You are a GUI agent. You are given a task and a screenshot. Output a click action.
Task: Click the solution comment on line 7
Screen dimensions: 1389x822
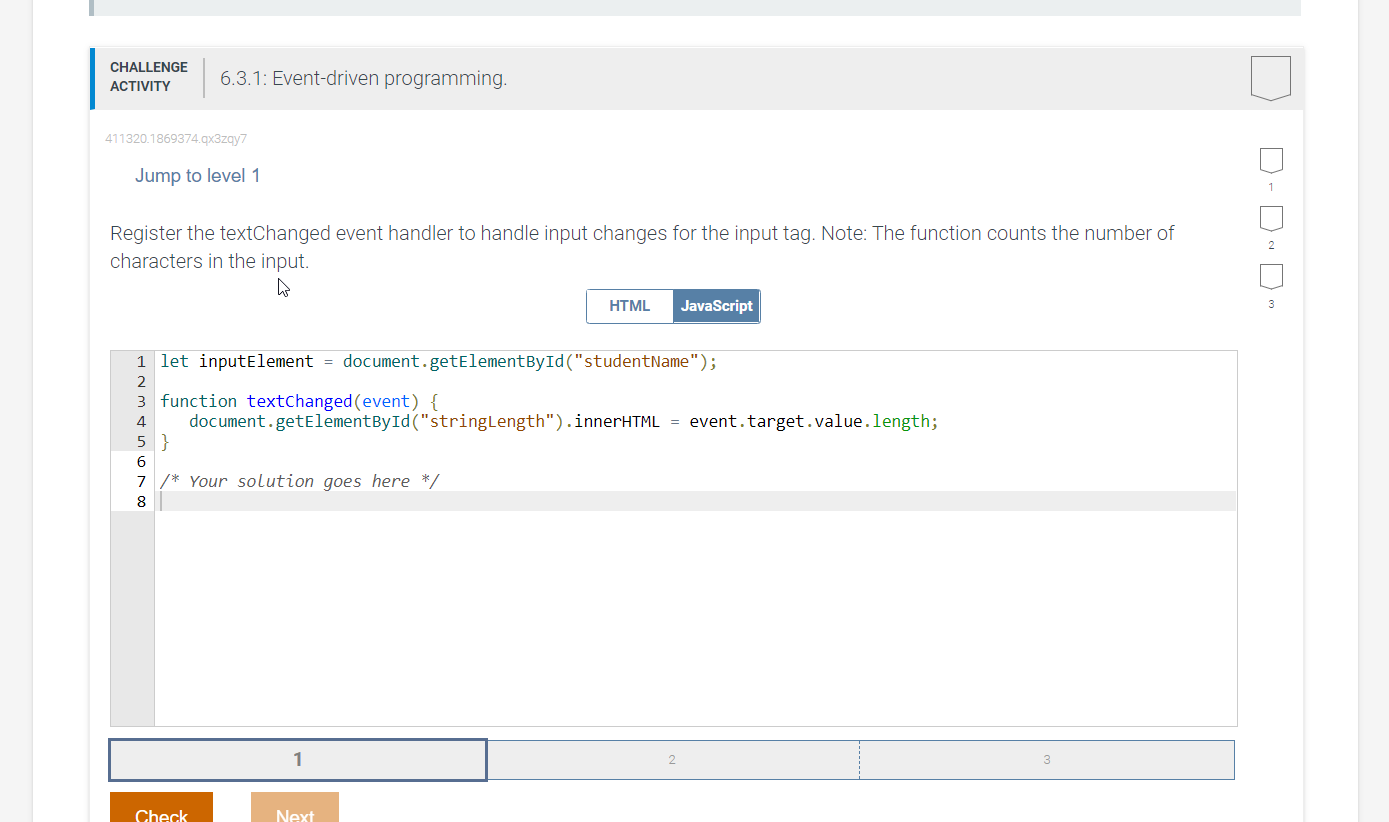(299, 481)
